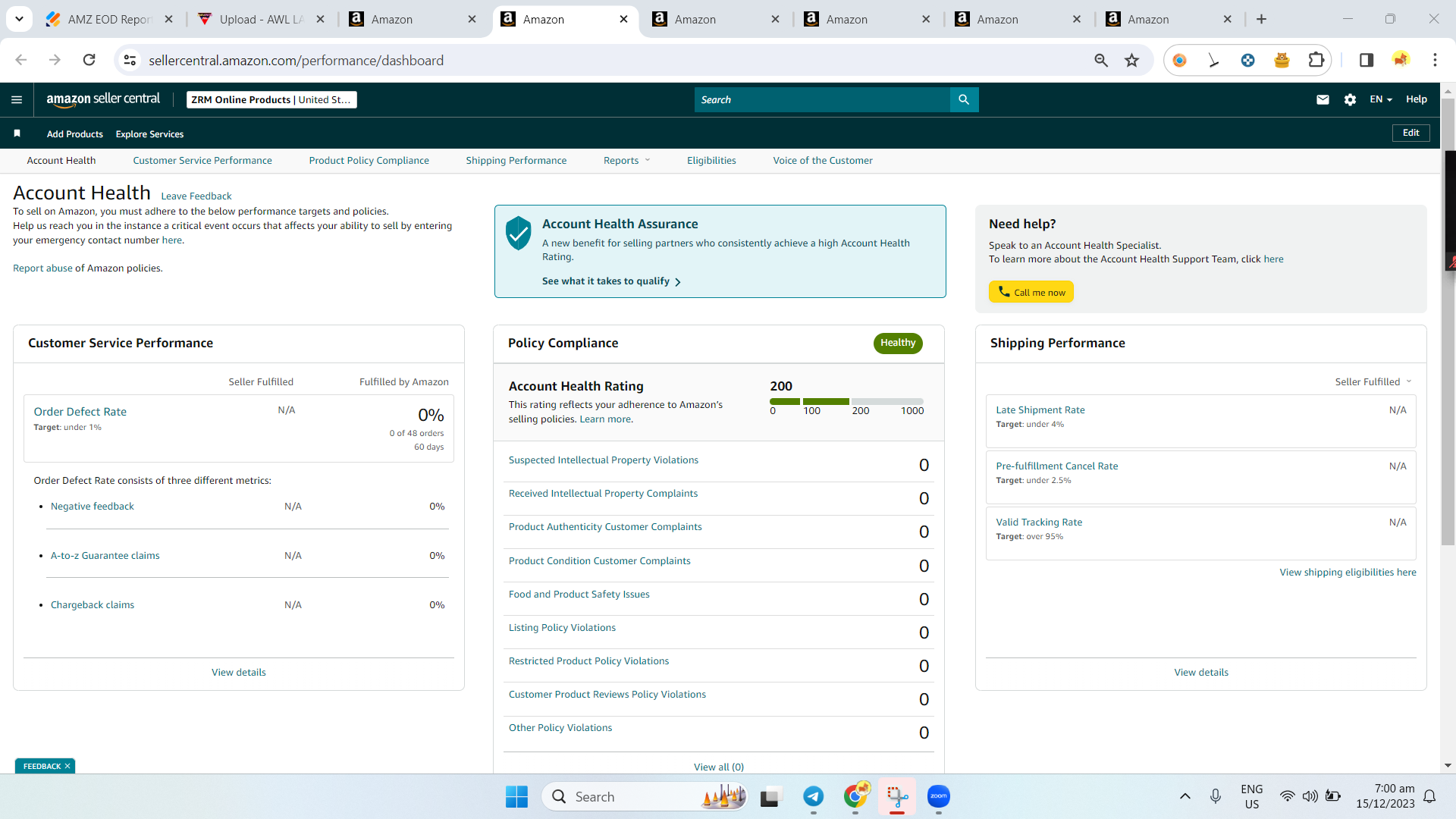Image resolution: width=1456 pixels, height=819 pixels.
Task: Open the settings gear icon
Action: click(x=1350, y=99)
